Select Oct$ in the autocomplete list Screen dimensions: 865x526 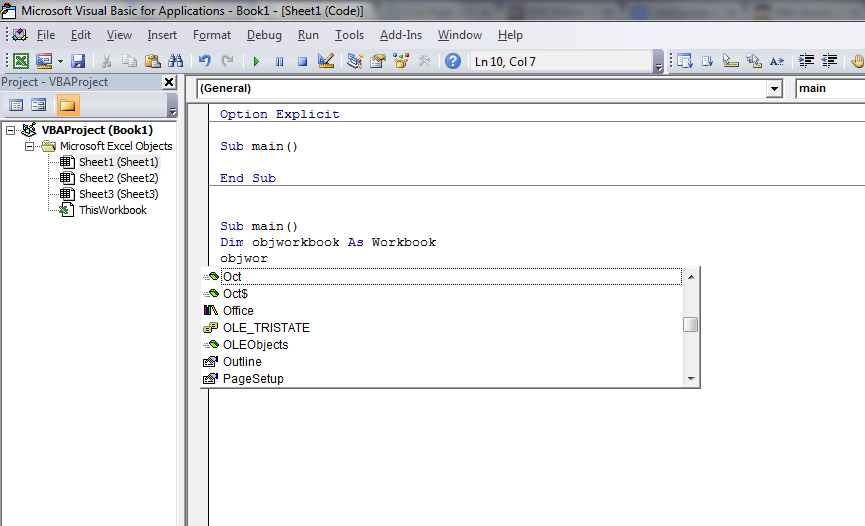(x=442, y=294)
